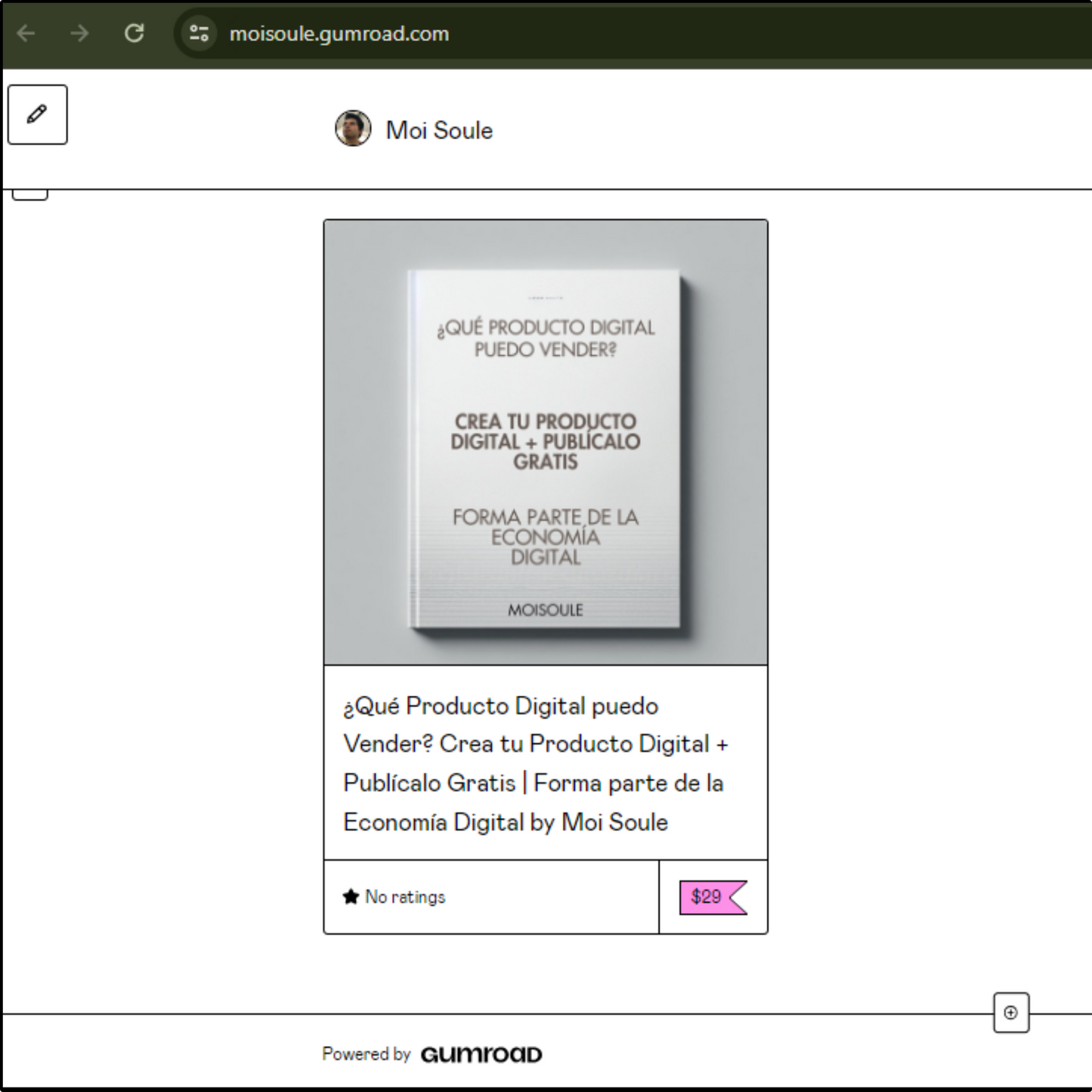The image size is (1092, 1092).
Task: Click the No ratings text
Action: (405, 897)
